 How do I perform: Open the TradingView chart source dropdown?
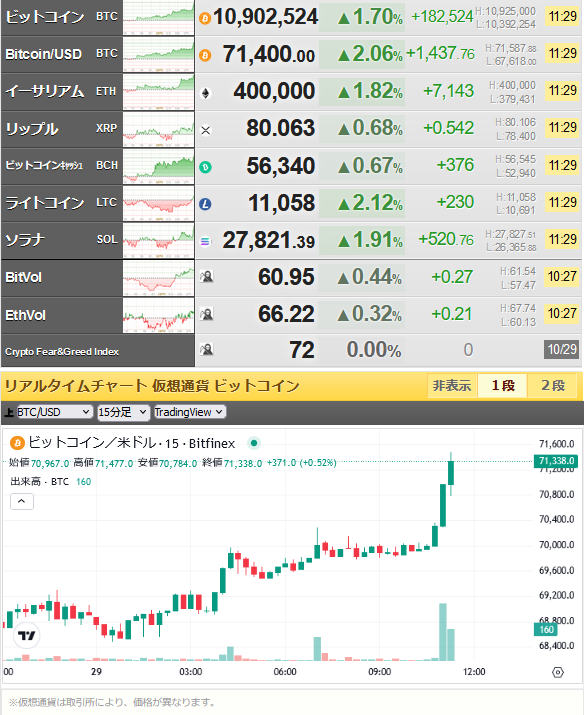(190, 412)
